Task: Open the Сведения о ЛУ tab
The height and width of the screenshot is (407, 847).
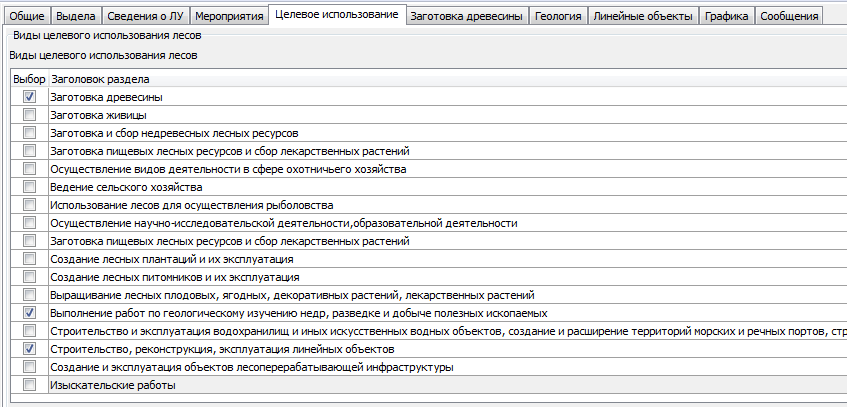Action: click(146, 16)
